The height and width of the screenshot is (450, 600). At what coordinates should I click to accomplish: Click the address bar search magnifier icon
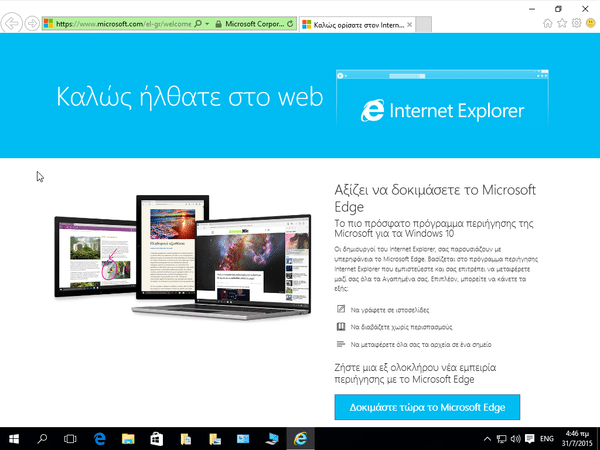click(x=198, y=24)
